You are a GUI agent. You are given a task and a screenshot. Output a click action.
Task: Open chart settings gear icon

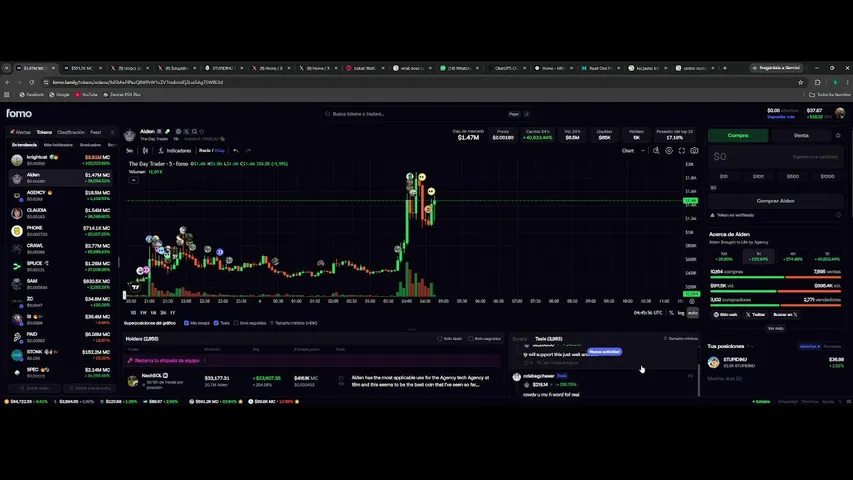point(669,151)
